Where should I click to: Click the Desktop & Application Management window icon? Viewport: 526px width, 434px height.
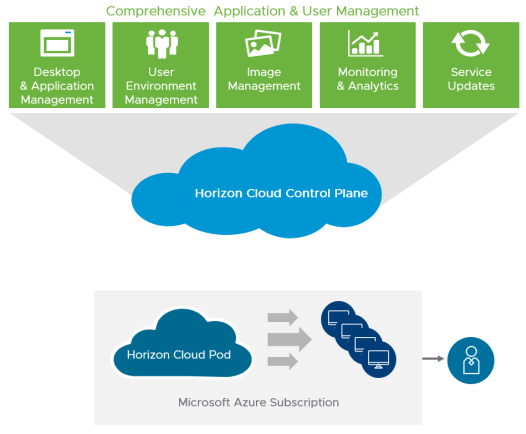click(x=57, y=43)
